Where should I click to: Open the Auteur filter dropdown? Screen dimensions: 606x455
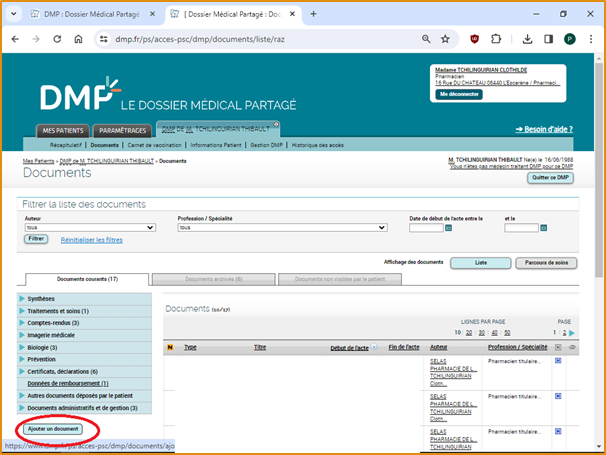tap(89, 228)
